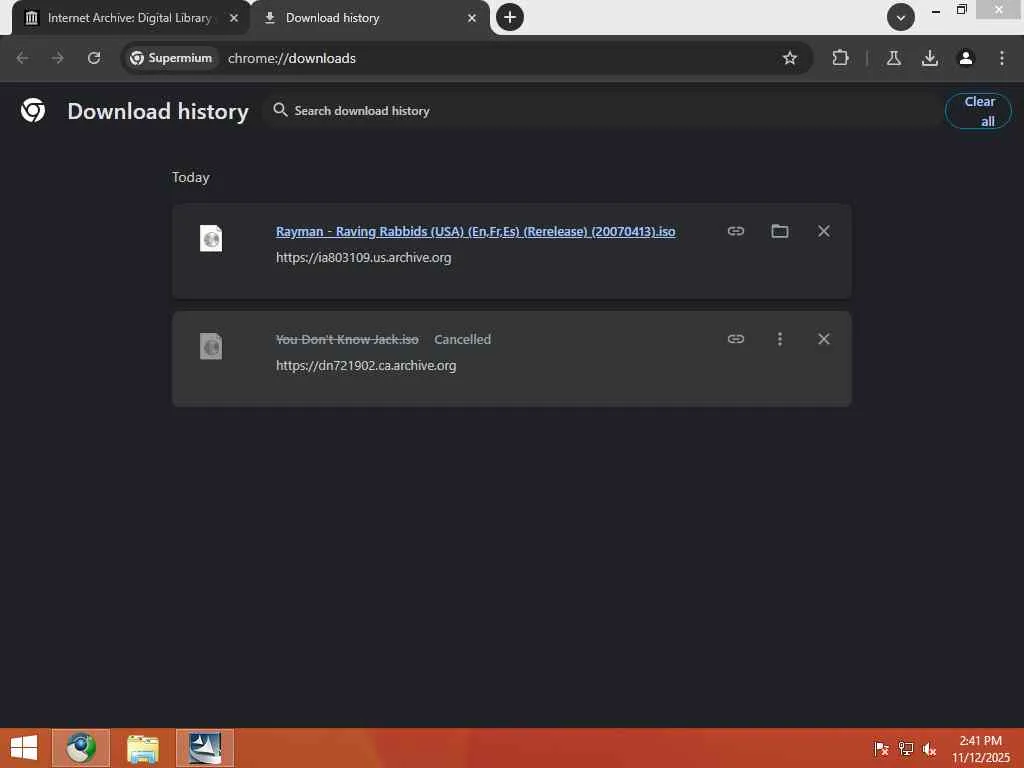Minimize the browser window
The height and width of the screenshot is (768, 1024).
point(935,10)
